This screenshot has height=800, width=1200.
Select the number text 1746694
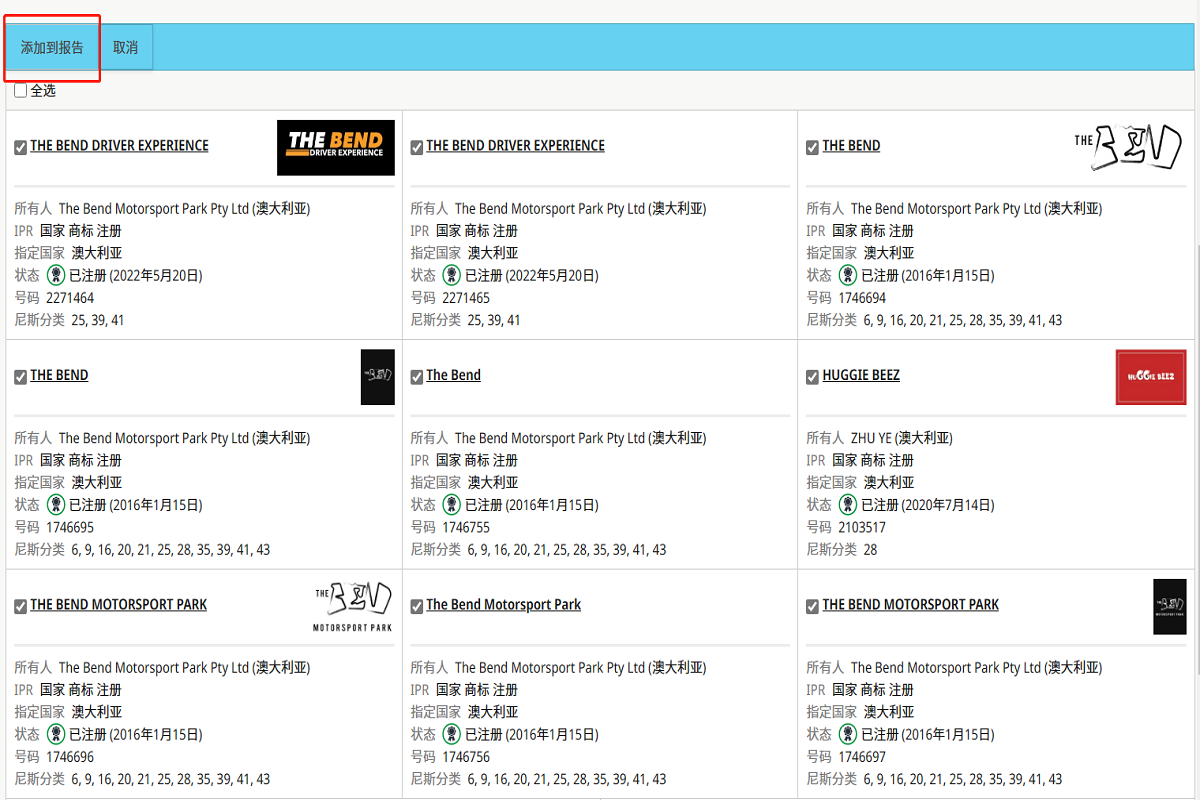point(862,298)
